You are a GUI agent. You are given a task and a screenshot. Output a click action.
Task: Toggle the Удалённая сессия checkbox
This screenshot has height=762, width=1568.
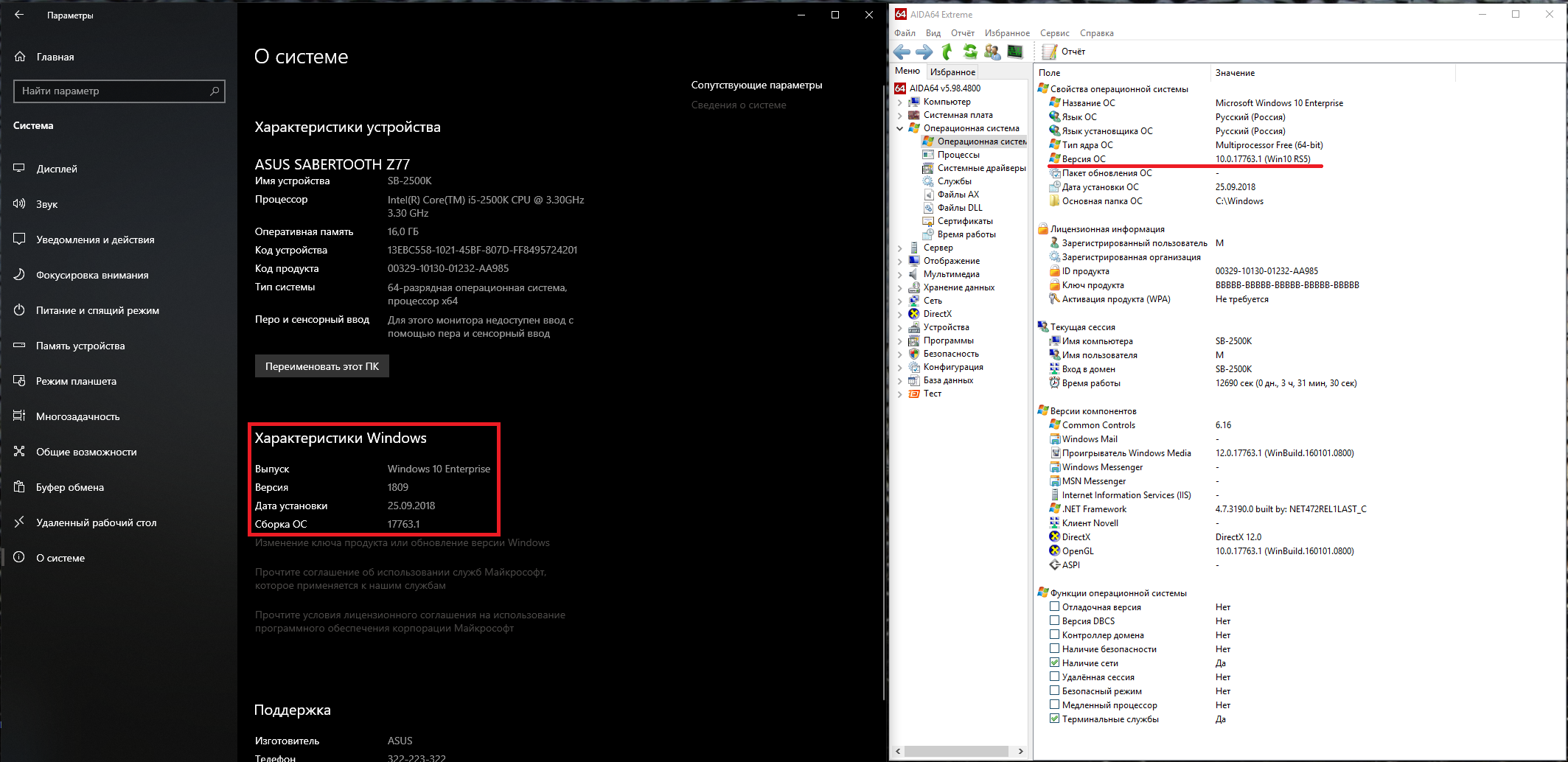pos(1055,677)
